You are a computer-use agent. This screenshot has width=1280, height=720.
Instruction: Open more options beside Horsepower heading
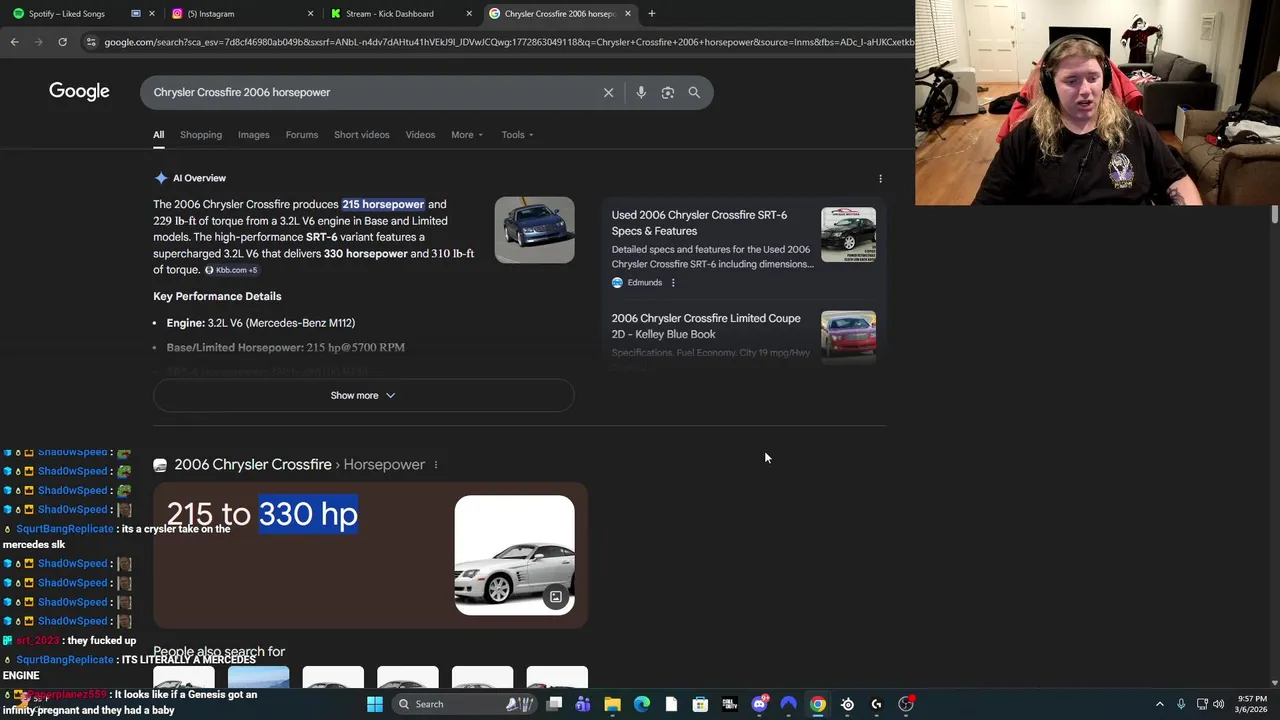point(435,464)
